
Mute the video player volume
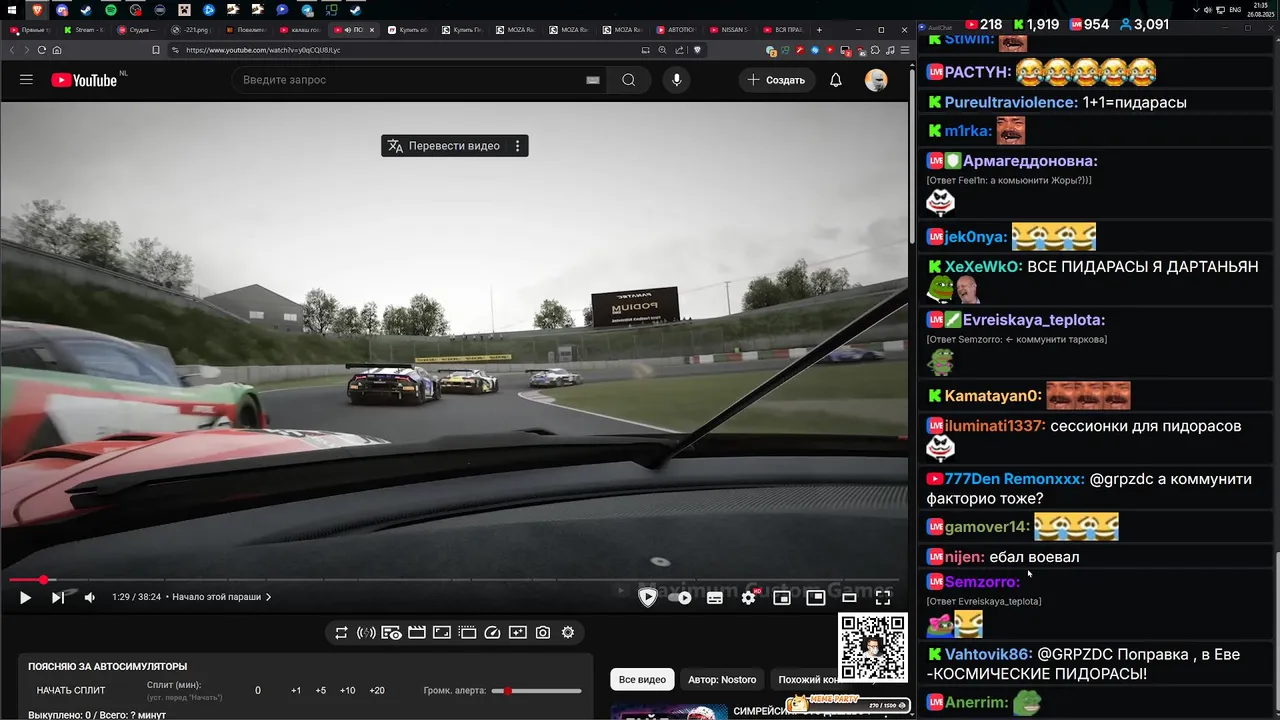tap(89, 597)
